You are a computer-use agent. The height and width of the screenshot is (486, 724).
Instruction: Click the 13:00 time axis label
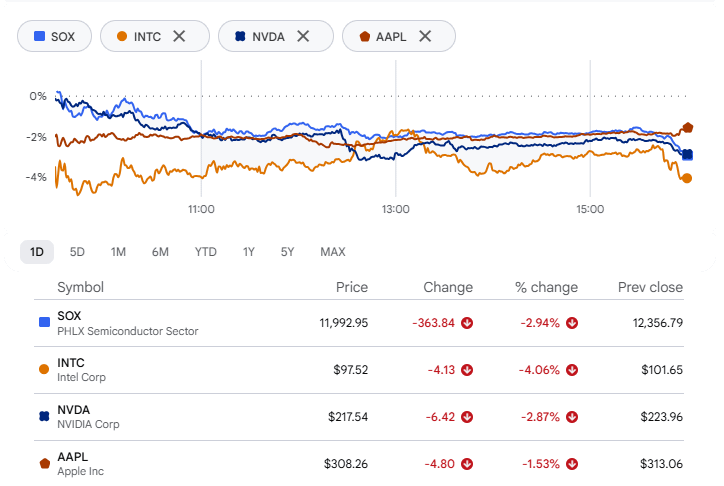pyautogui.click(x=395, y=209)
